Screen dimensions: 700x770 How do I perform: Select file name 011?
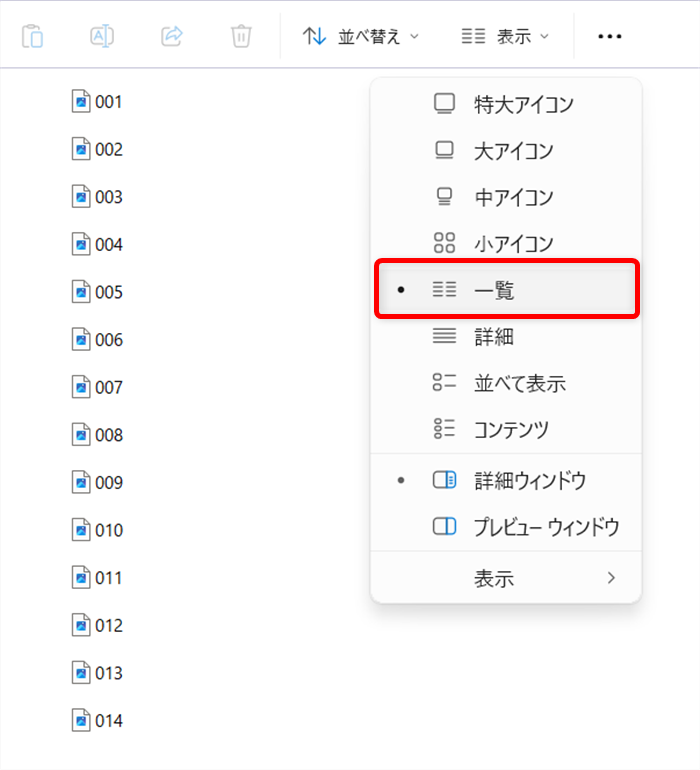(x=109, y=578)
